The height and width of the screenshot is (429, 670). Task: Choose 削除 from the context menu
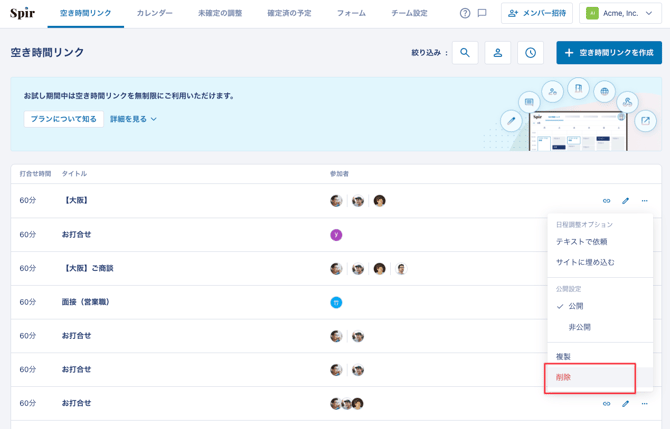(564, 378)
